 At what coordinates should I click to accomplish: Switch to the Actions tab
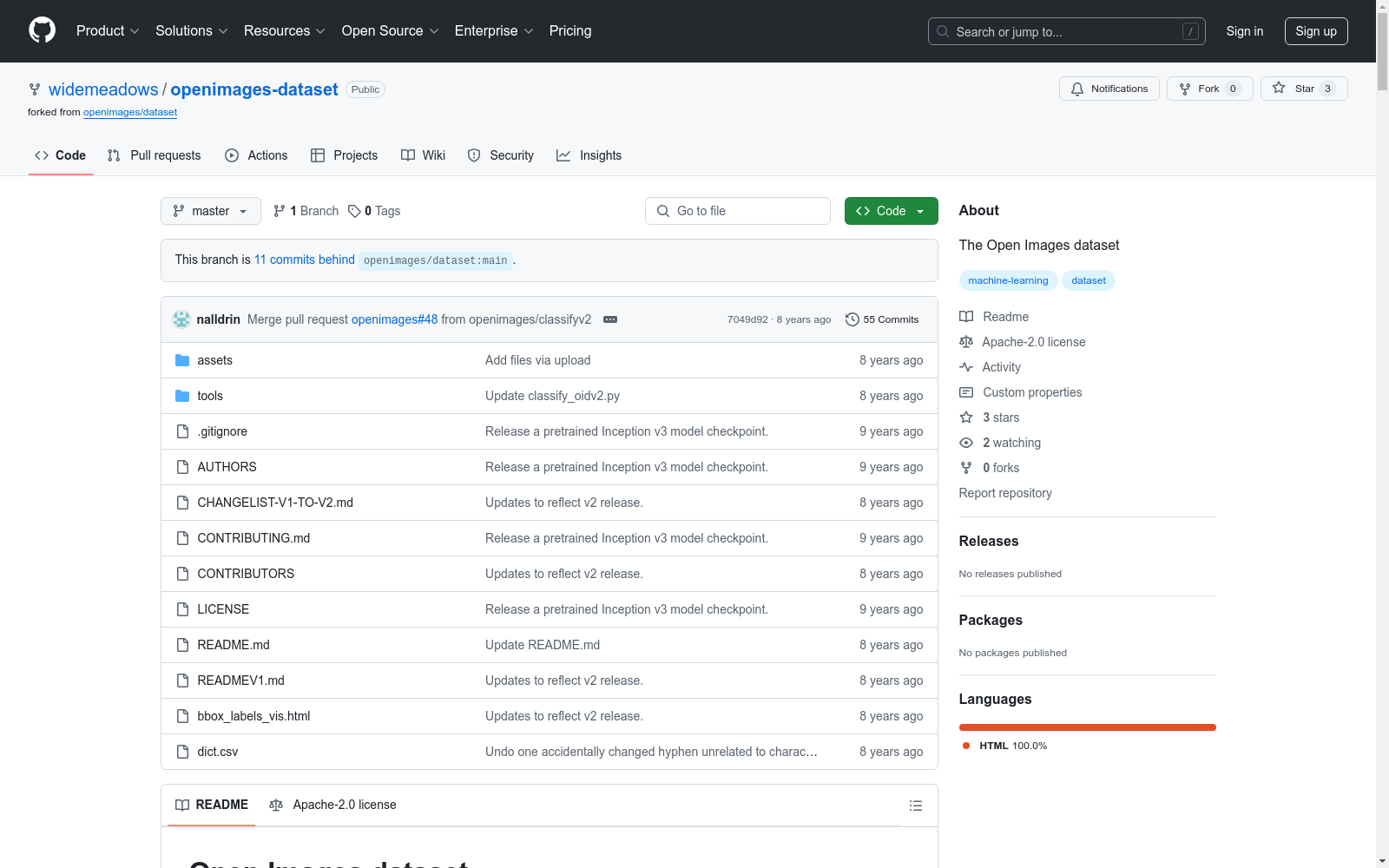256,155
